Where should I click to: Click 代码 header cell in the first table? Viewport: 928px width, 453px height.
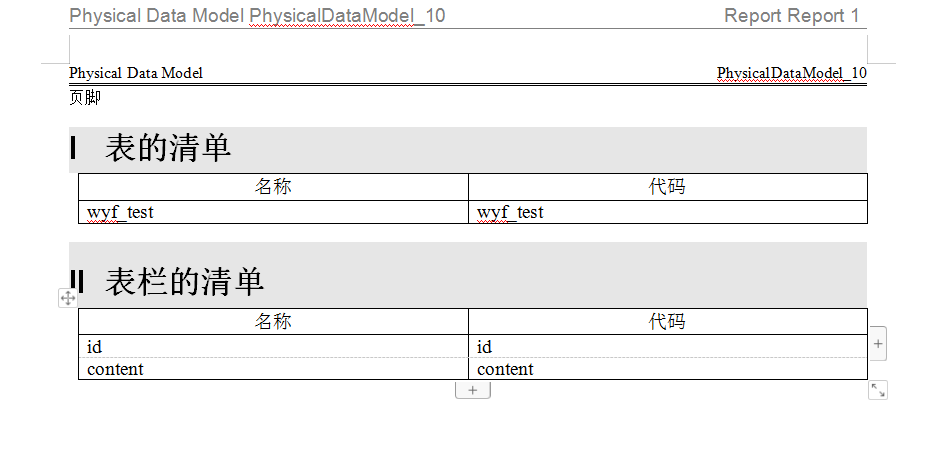[x=667, y=187]
